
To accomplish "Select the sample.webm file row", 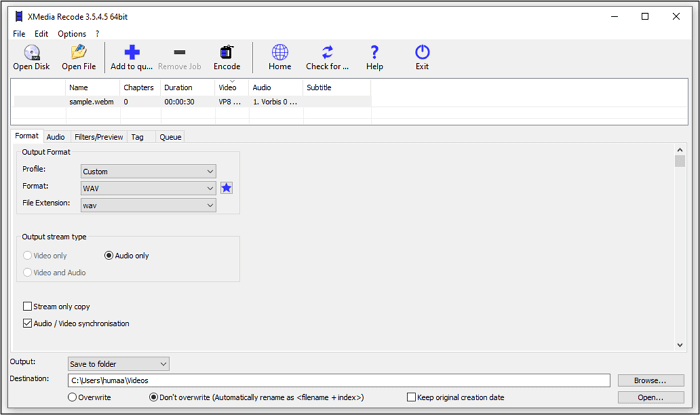I will [x=192, y=102].
